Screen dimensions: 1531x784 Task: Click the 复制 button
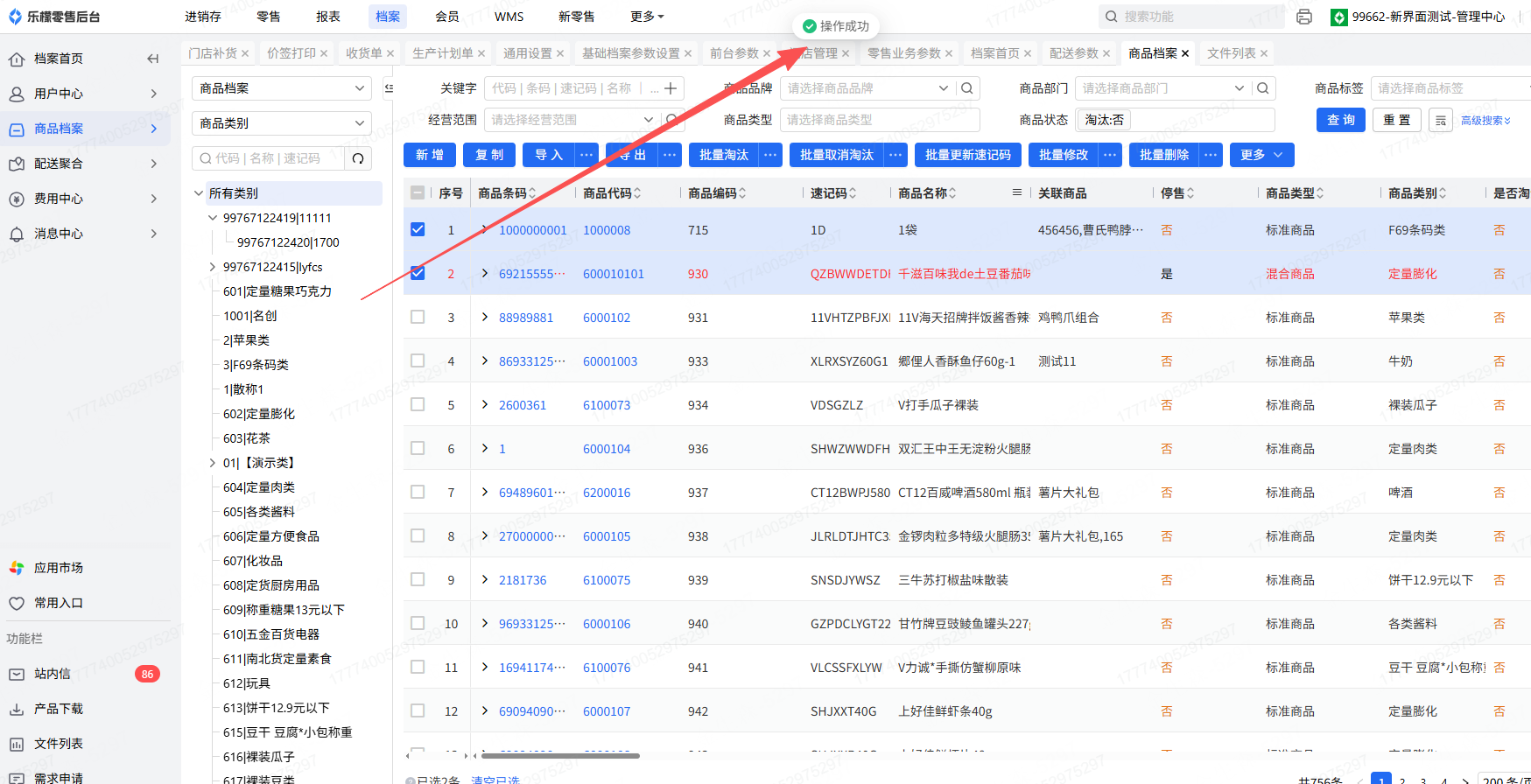(x=488, y=155)
